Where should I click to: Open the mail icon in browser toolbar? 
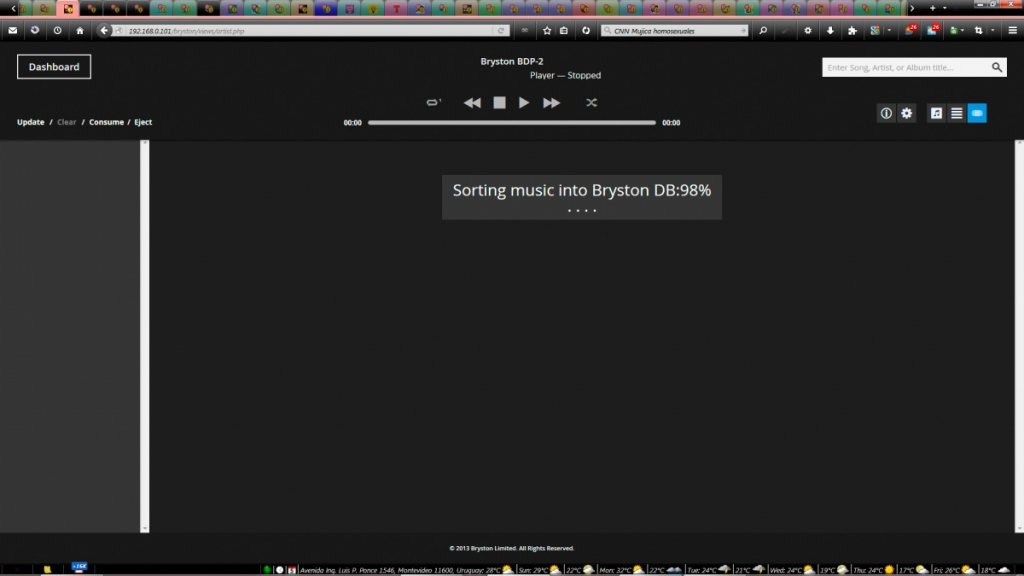(x=12, y=30)
